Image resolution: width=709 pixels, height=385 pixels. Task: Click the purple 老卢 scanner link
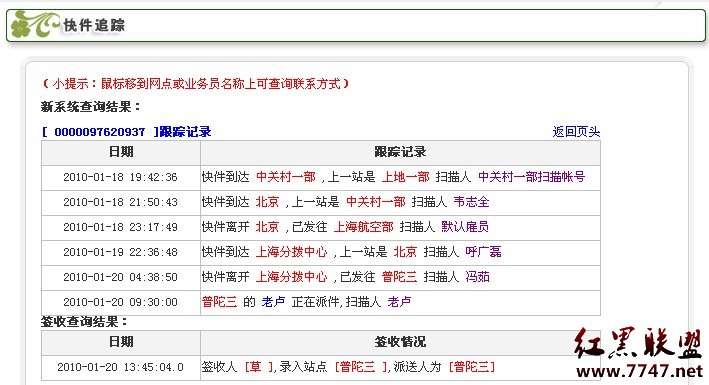pos(399,302)
